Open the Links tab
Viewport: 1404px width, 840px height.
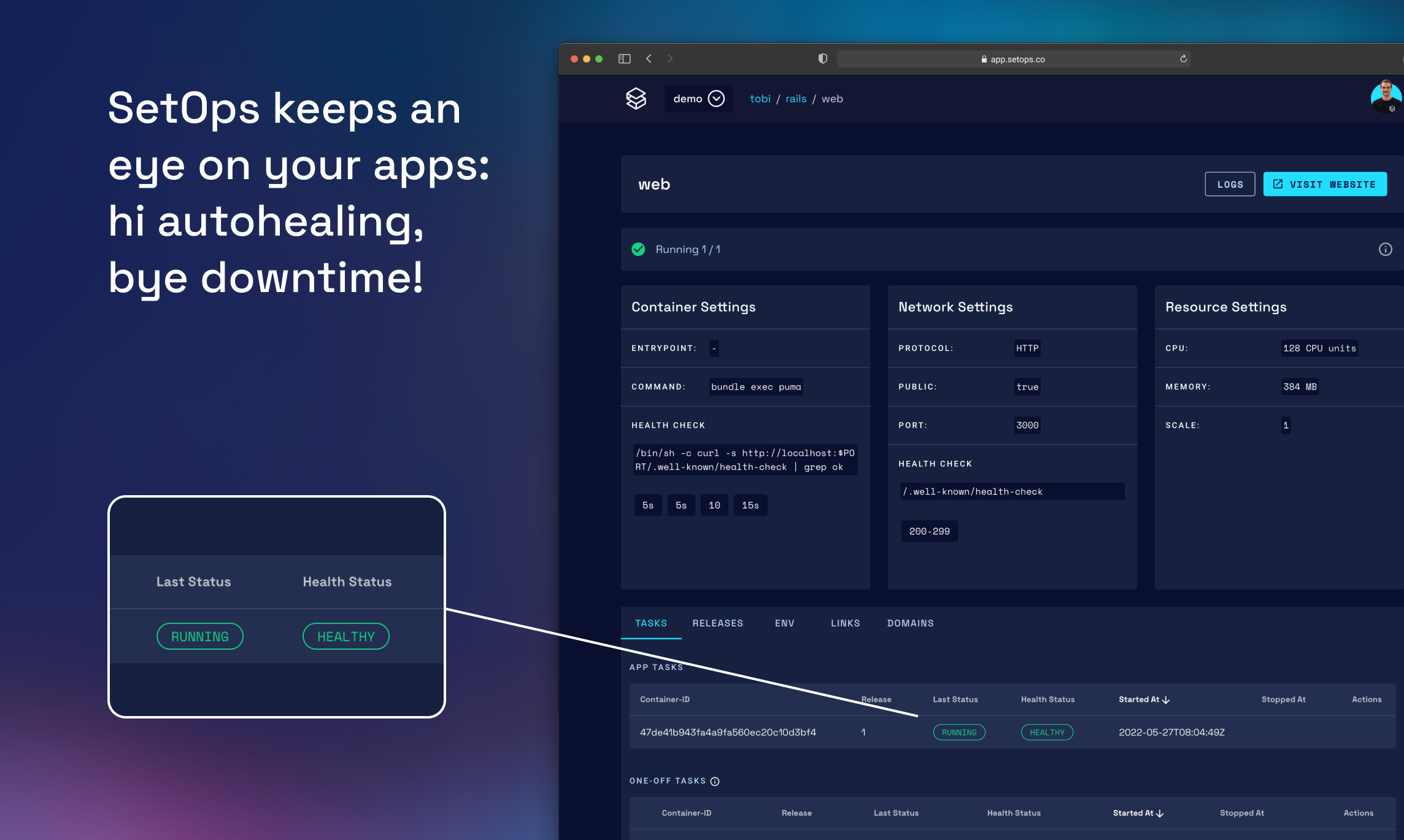tap(845, 623)
